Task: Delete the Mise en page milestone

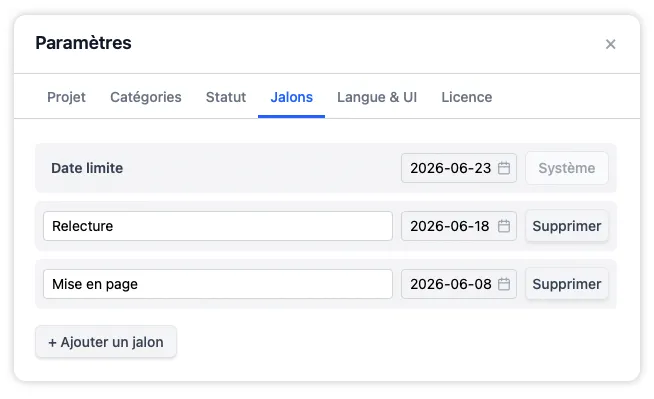Action: (566, 284)
